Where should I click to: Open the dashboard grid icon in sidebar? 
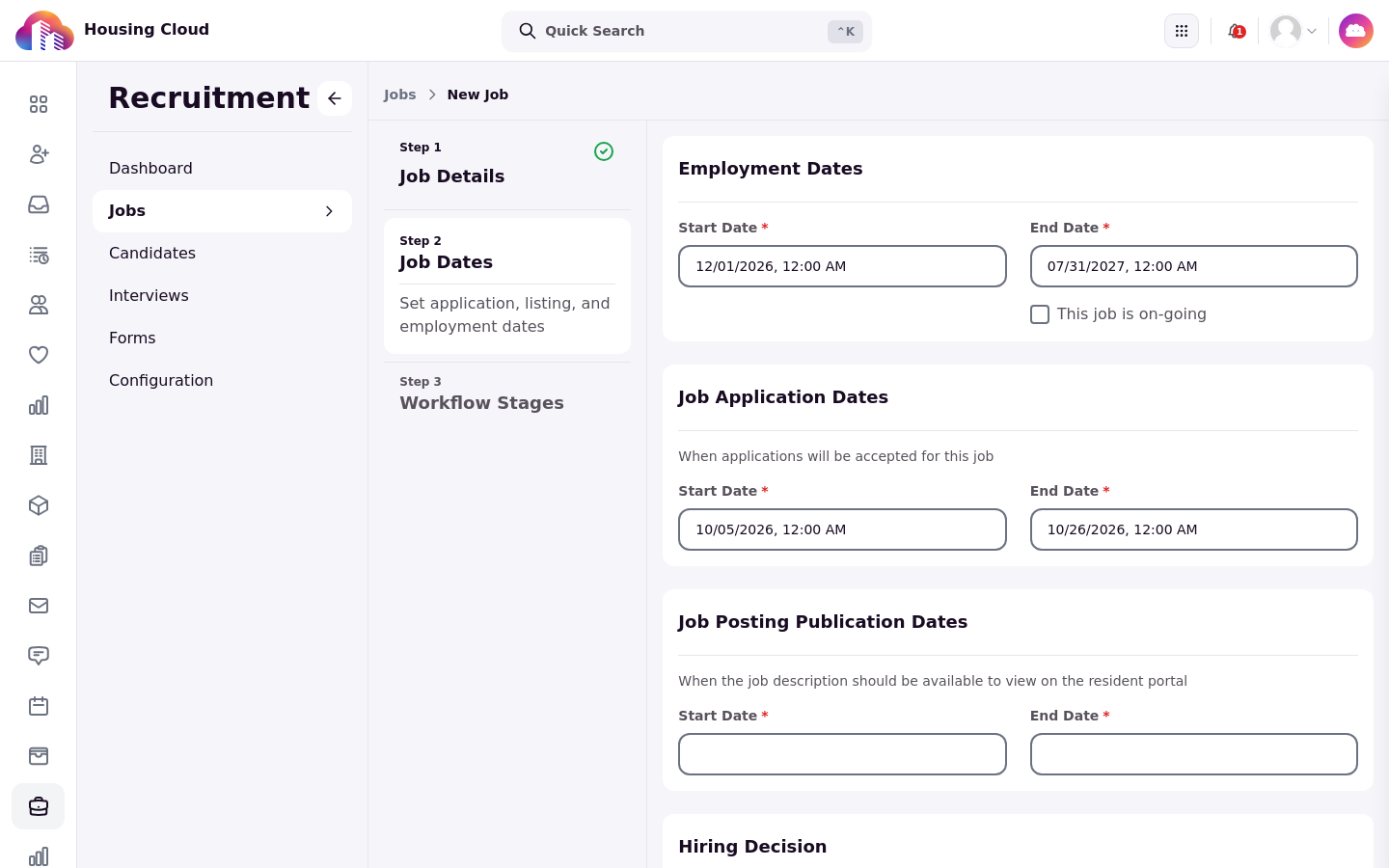pos(39,104)
